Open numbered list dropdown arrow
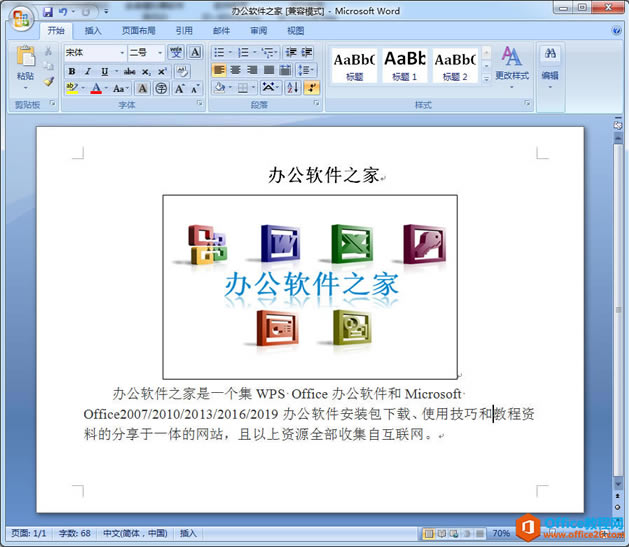The height and width of the screenshot is (547, 629). [254, 53]
